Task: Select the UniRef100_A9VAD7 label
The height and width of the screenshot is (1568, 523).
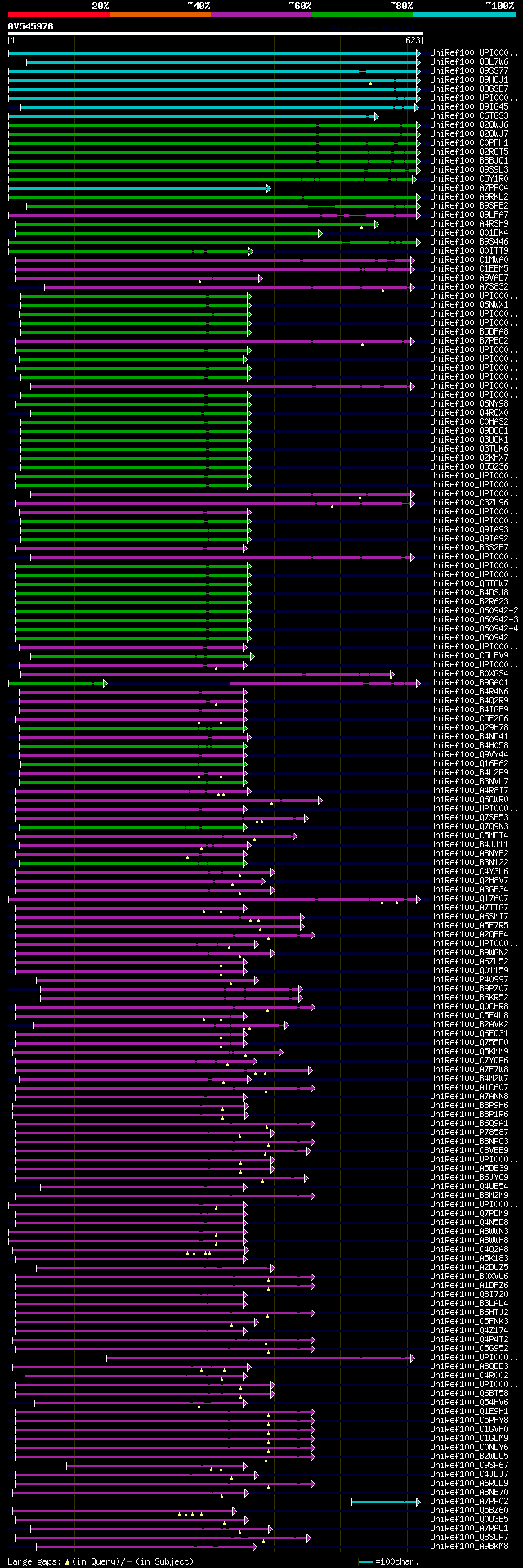Action: (x=469, y=278)
